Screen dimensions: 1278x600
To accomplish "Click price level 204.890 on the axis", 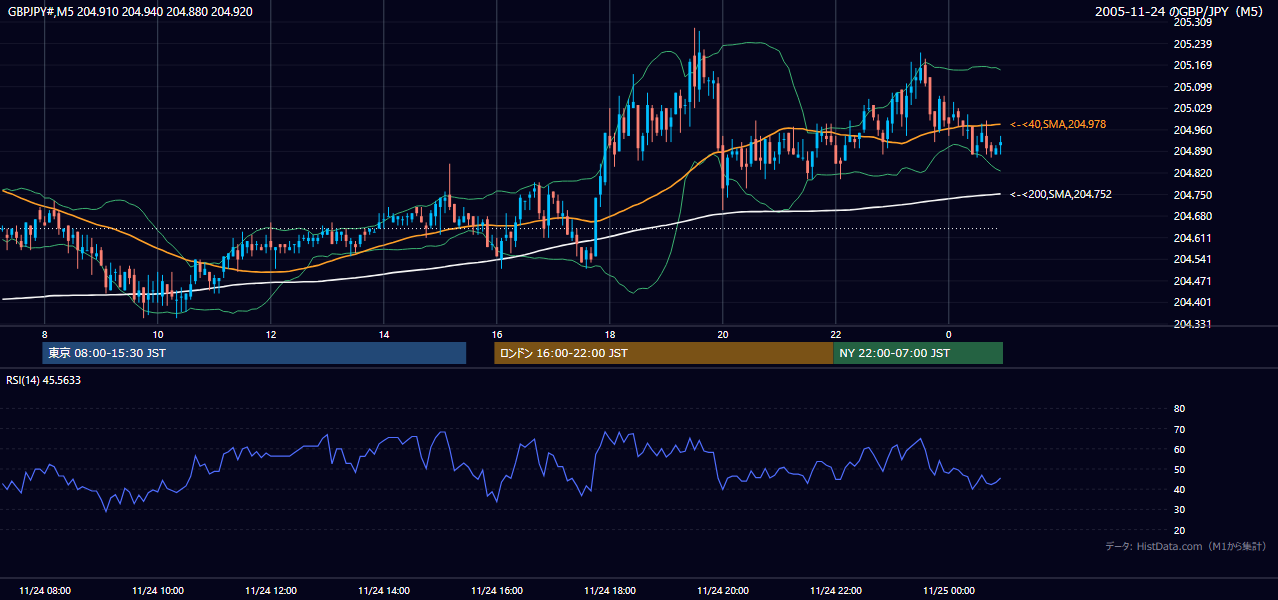I will [x=1193, y=151].
